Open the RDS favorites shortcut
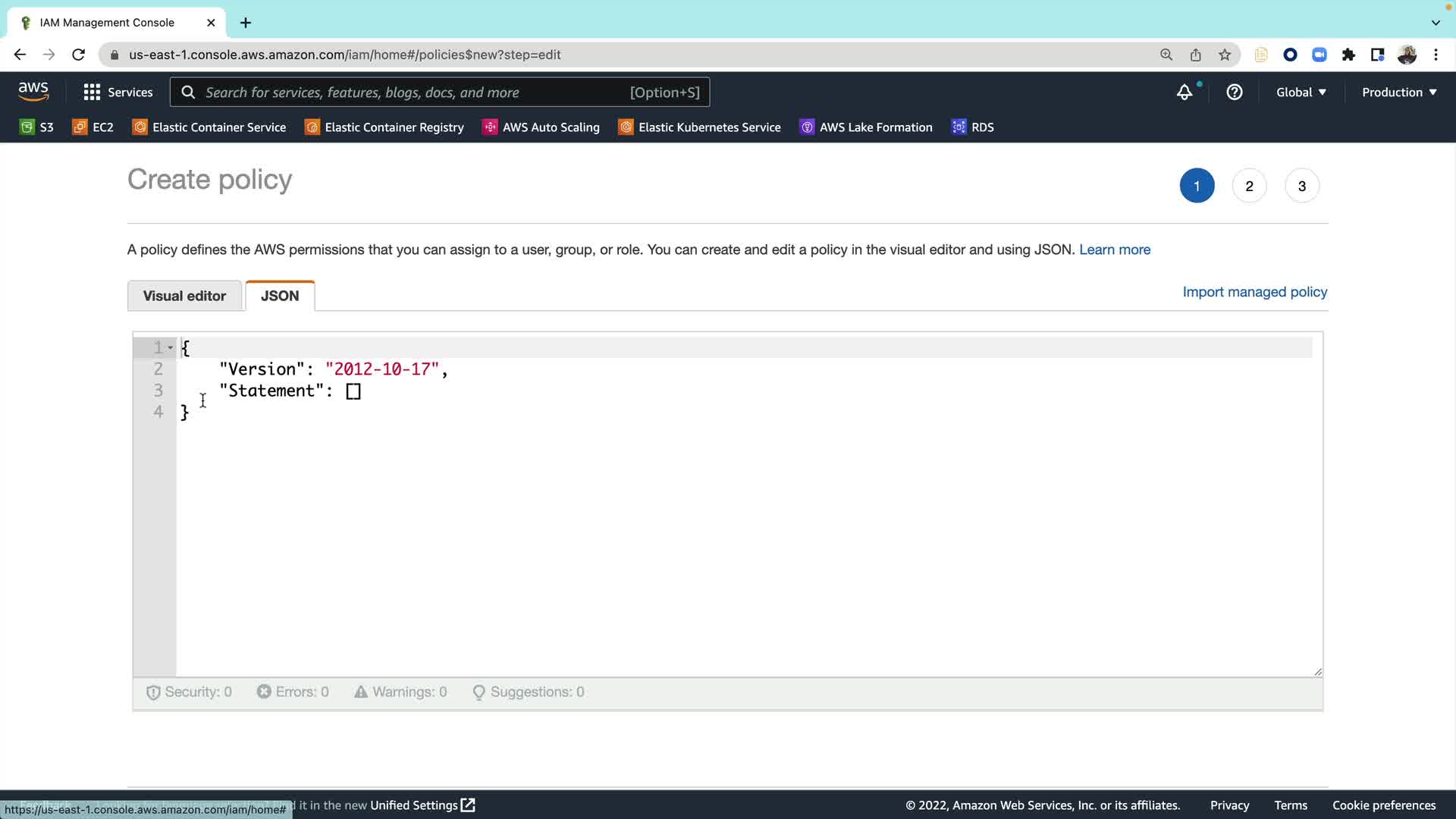 [972, 127]
